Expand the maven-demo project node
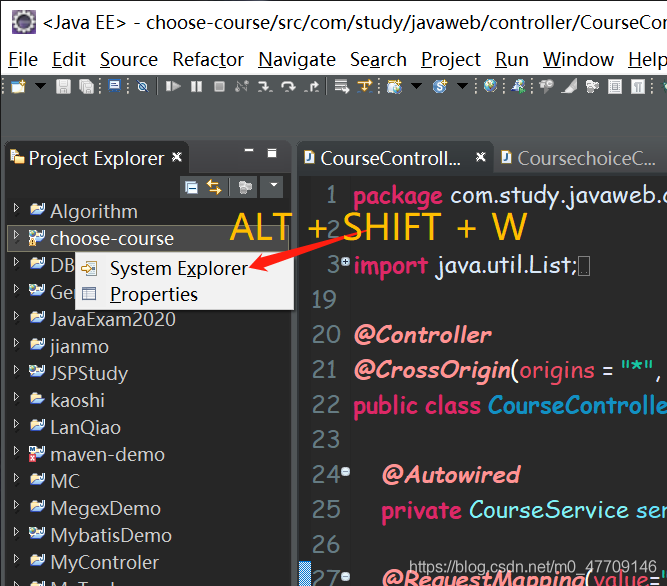This screenshot has width=667, height=586. [x=16, y=451]
